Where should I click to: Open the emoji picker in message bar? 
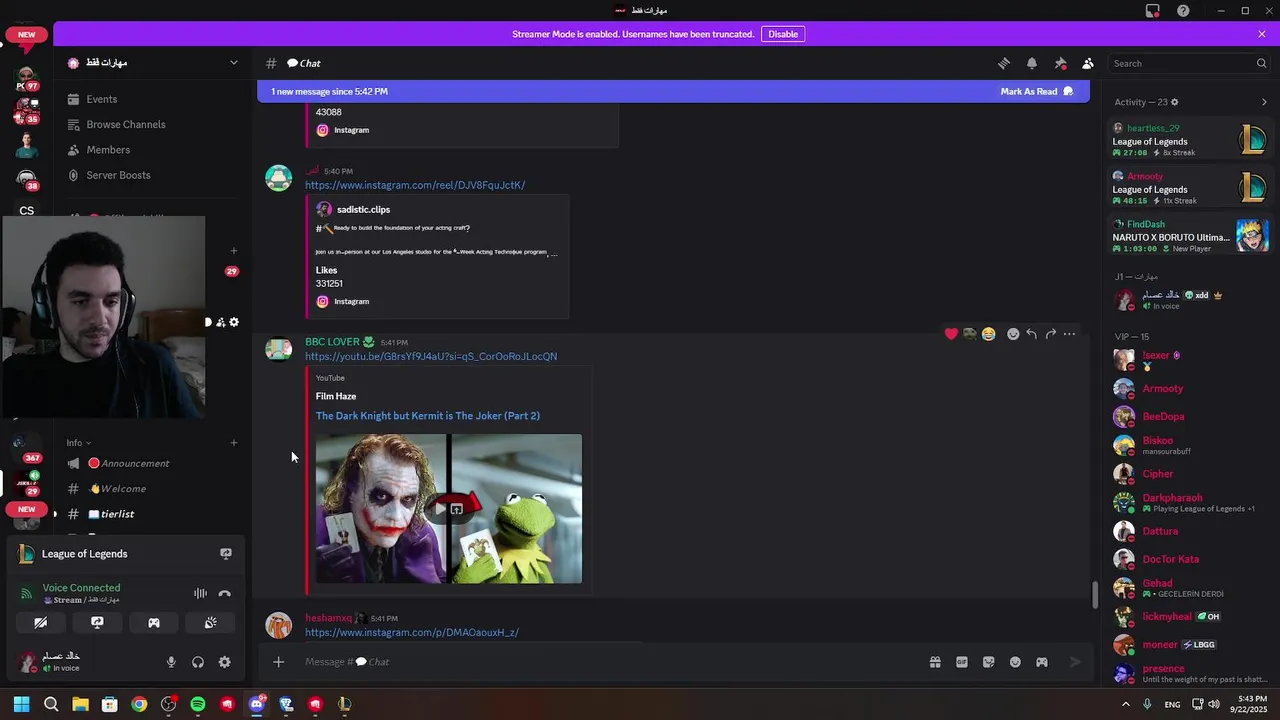click(x=1015, y=662)
